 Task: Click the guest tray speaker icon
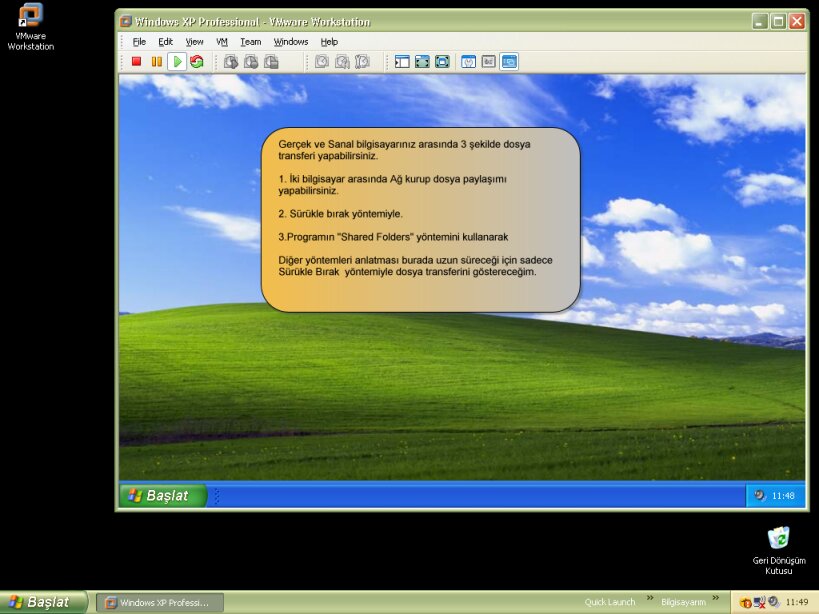click(x=760, y=495)
